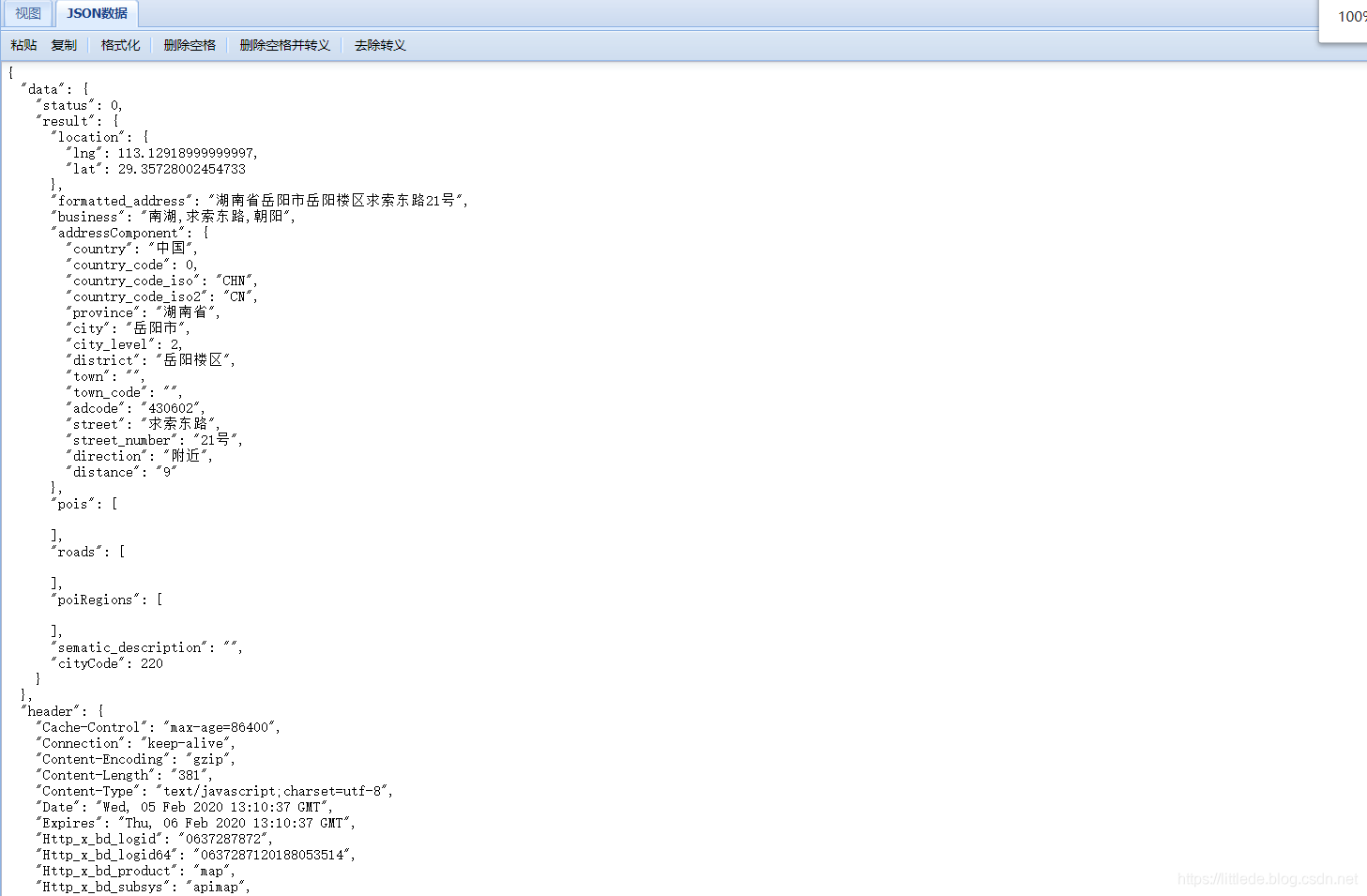This screenshot has height=896, width=1367.
Task: Click the "status": 0 line
Action: click(x=80, y=106)
